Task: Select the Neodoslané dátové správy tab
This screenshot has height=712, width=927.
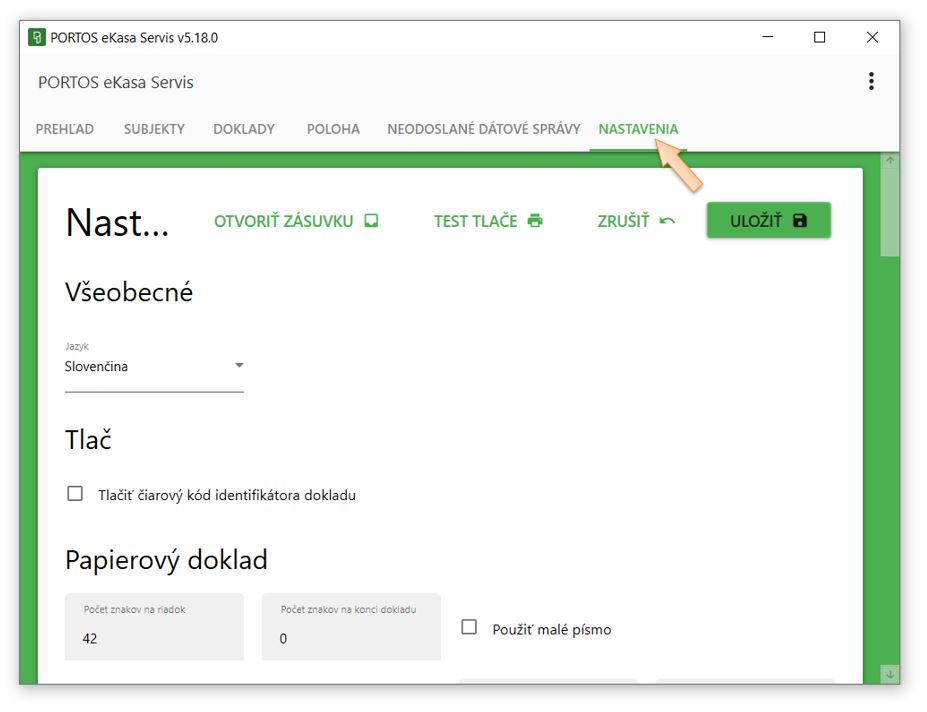Action: (x=483, y=129)
